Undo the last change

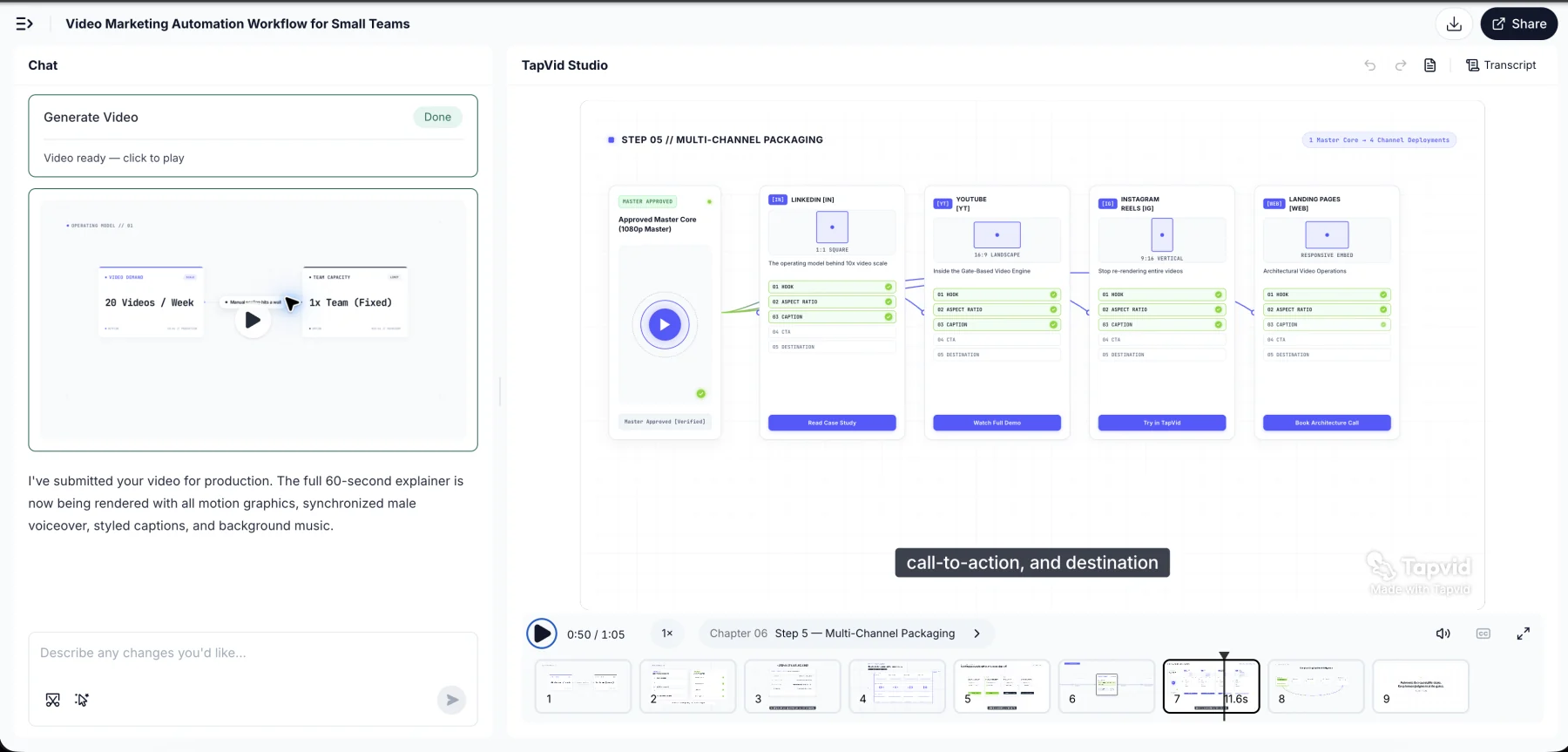[1370, 65]
